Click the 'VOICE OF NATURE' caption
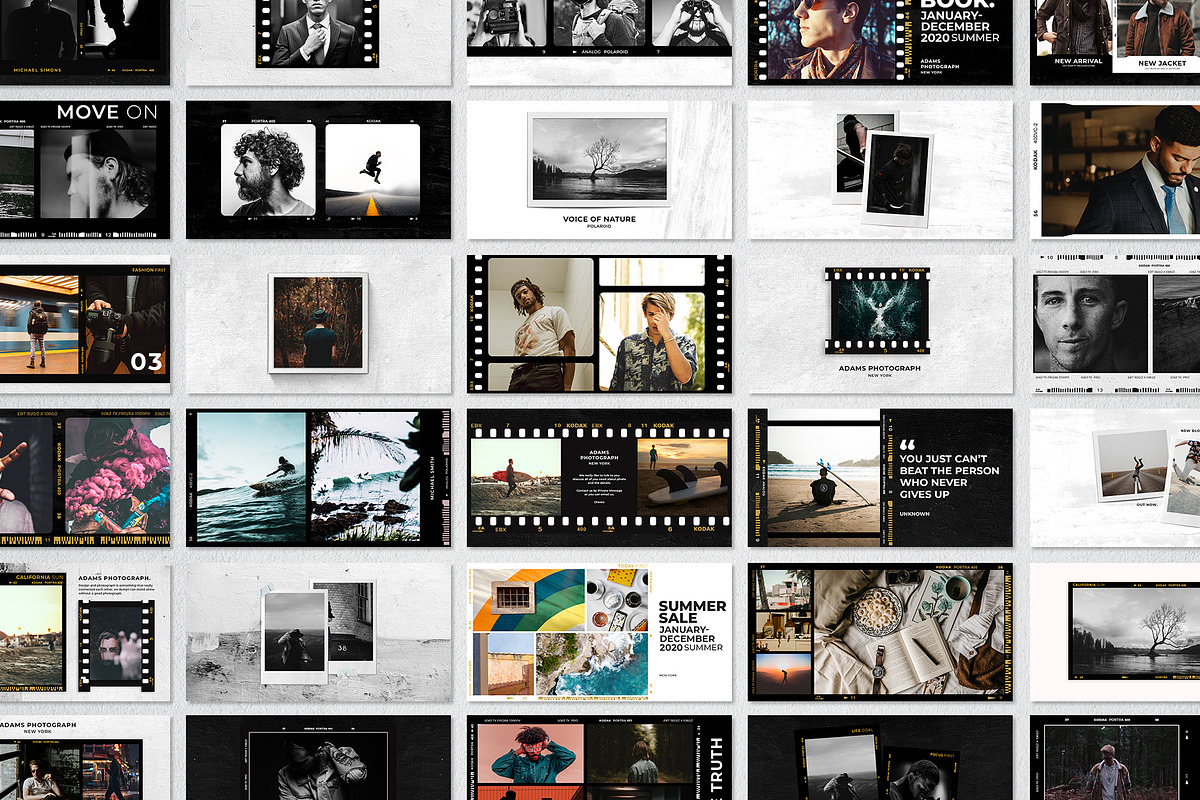Screen dimensions: 1200x800 [x=599, y=219]
